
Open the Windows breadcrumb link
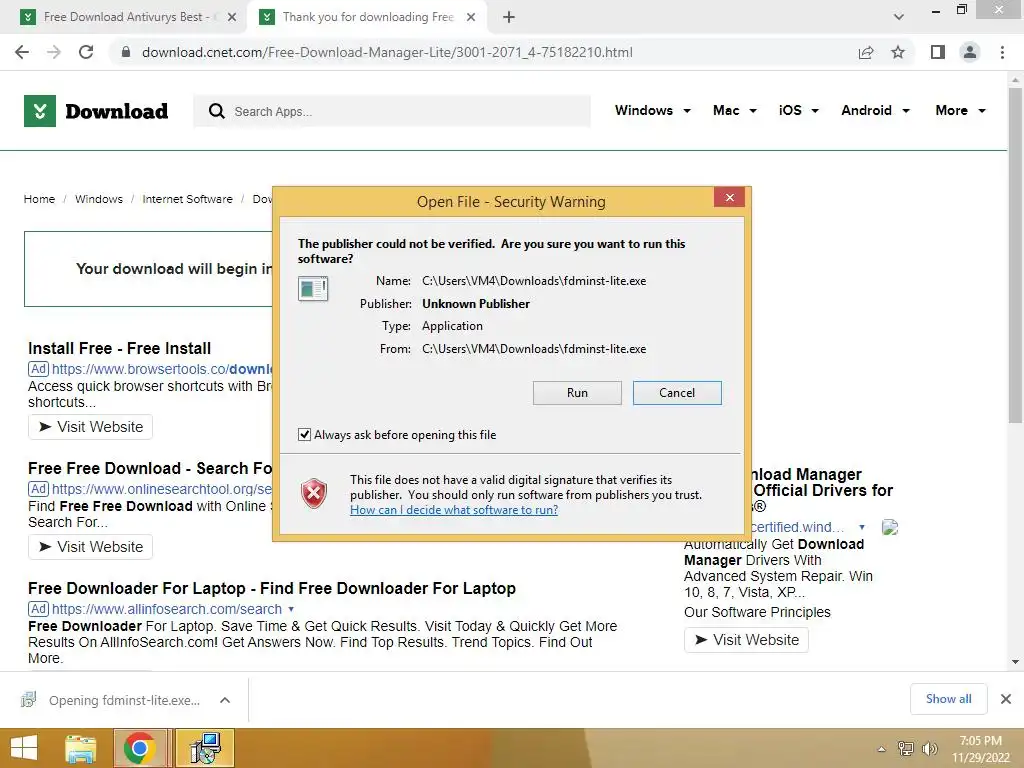pyautogui.click(x=99, y=199)
